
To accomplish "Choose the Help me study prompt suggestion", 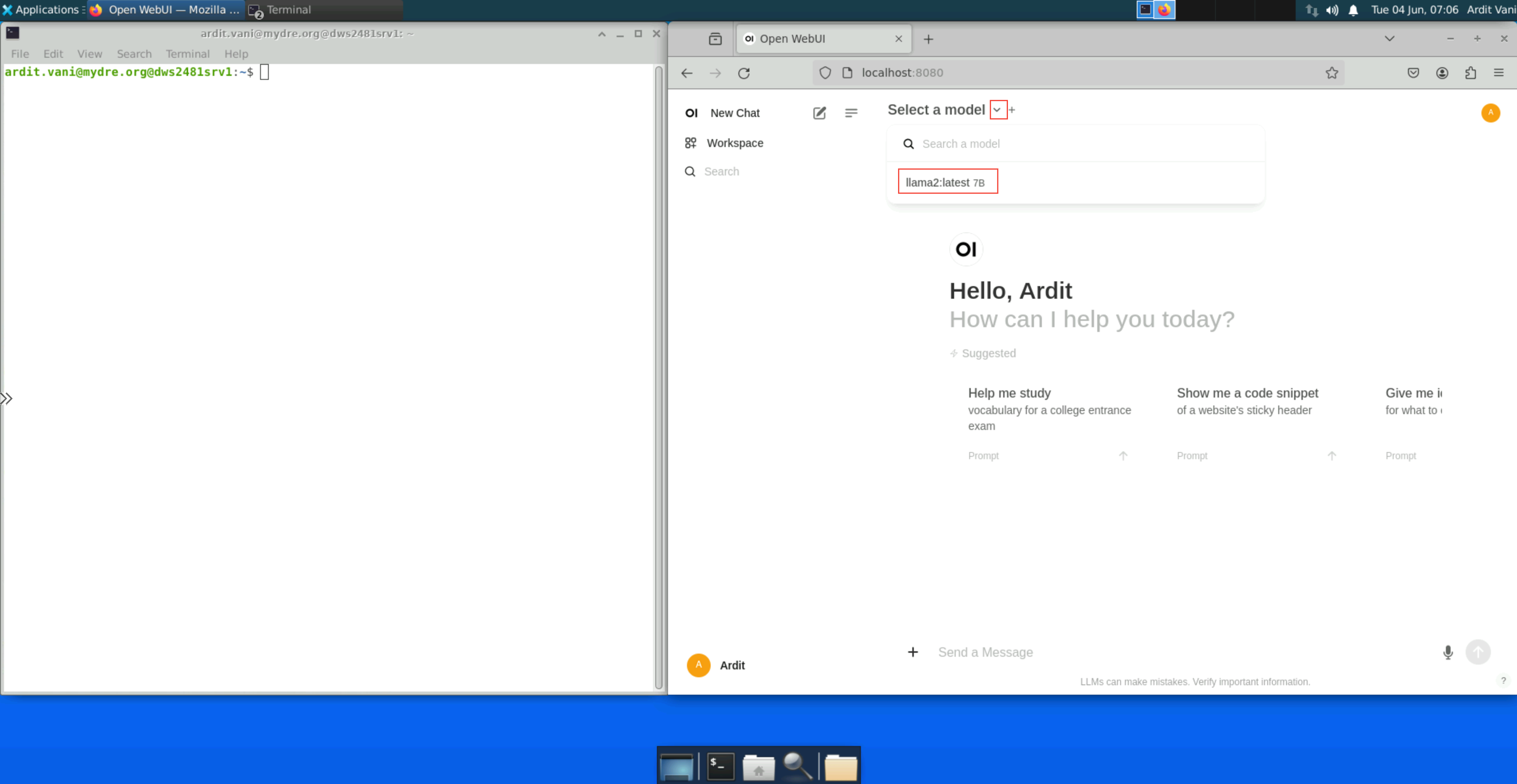I will pos(1049,423).
